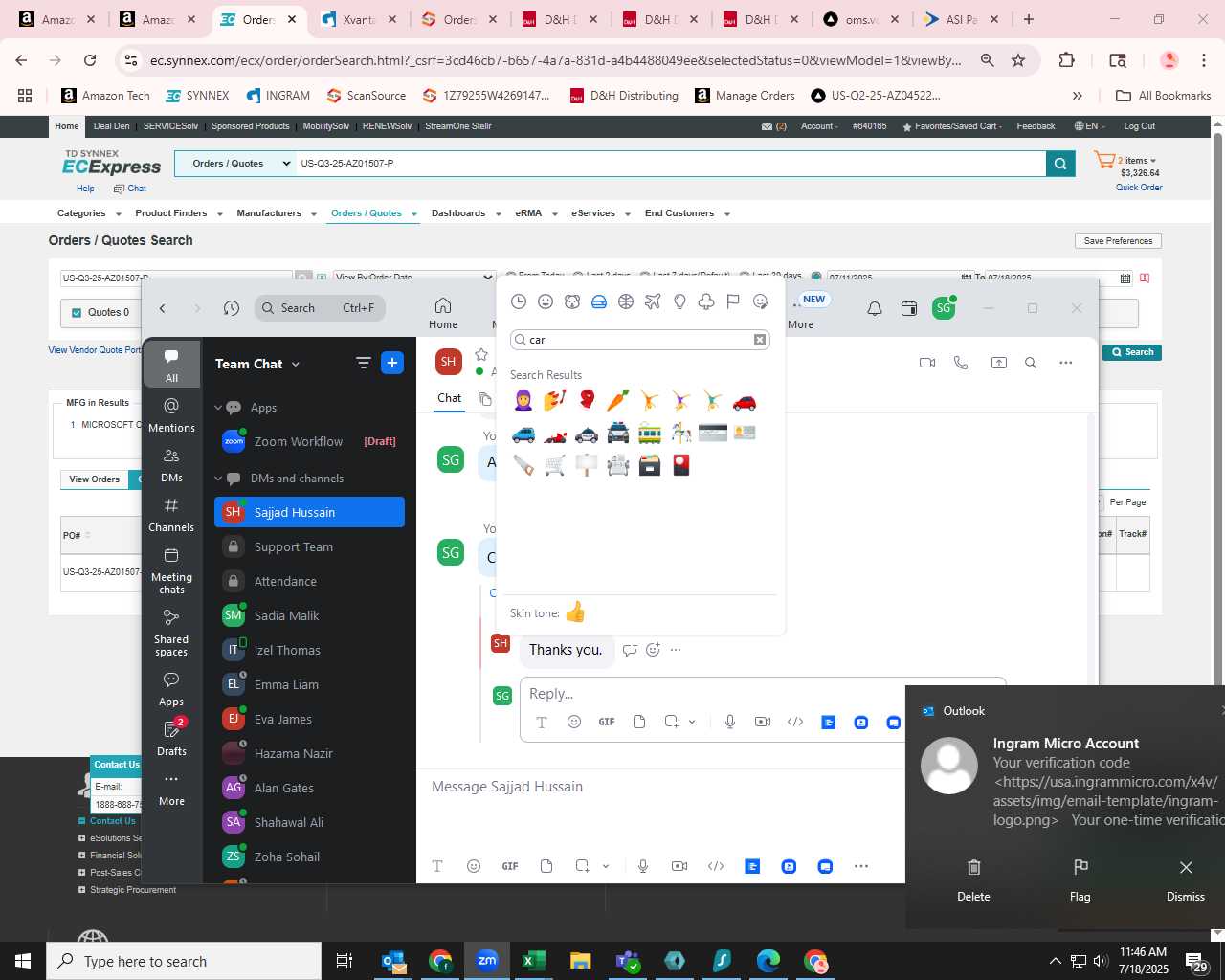Open DMs in Zoom sidebar

click(x=172, y=464)
